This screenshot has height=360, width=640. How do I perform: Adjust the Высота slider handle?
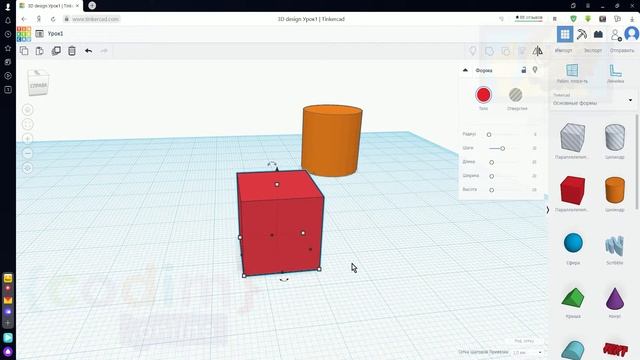pos(491,190)
